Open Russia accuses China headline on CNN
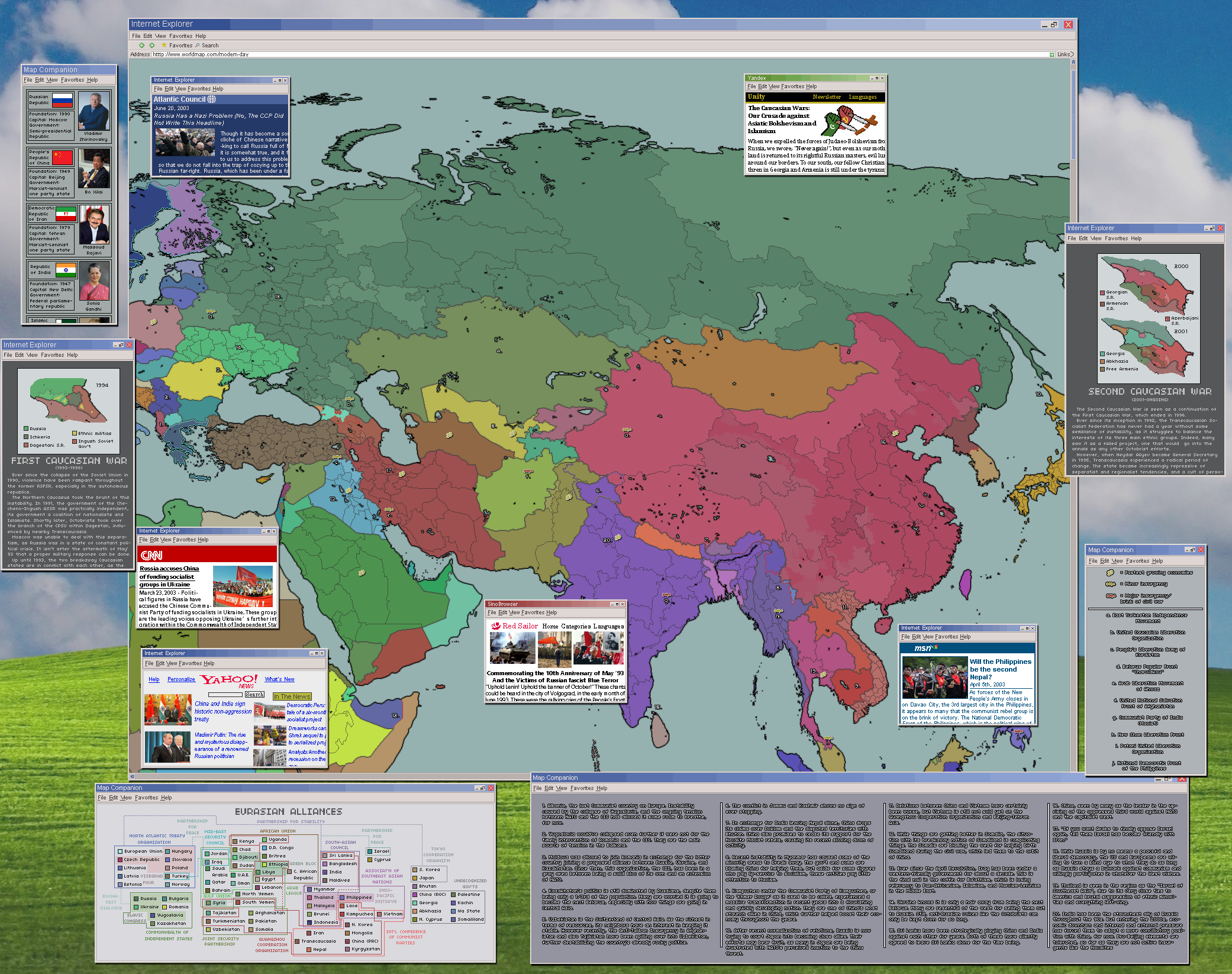The height and width of the screenshot is (974, 1232). coord(169,576)
